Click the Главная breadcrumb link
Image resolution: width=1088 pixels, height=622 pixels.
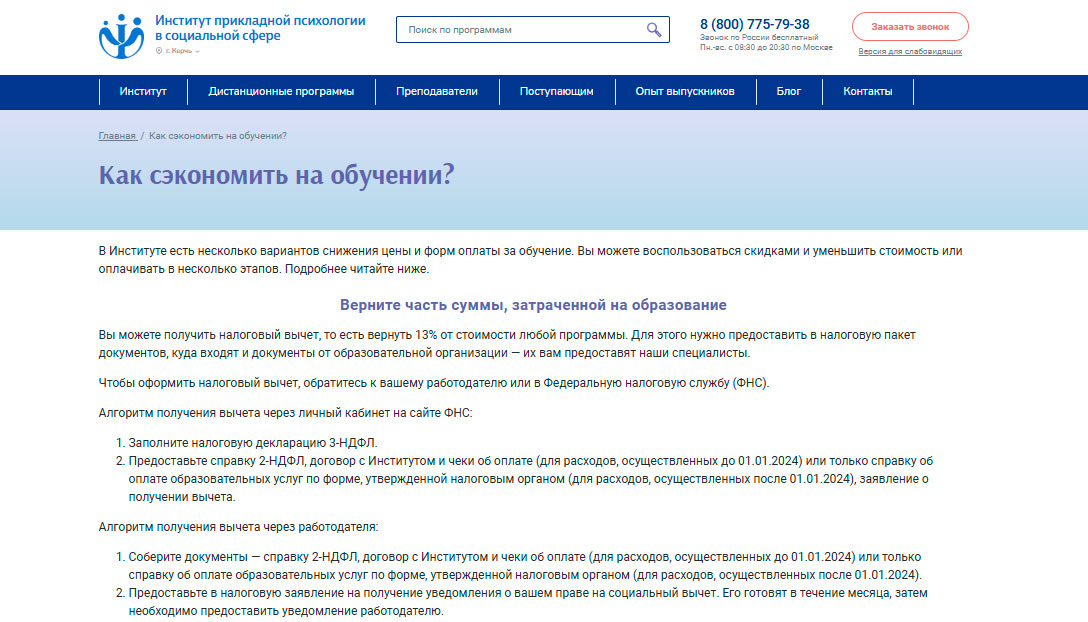coord(117,136)
